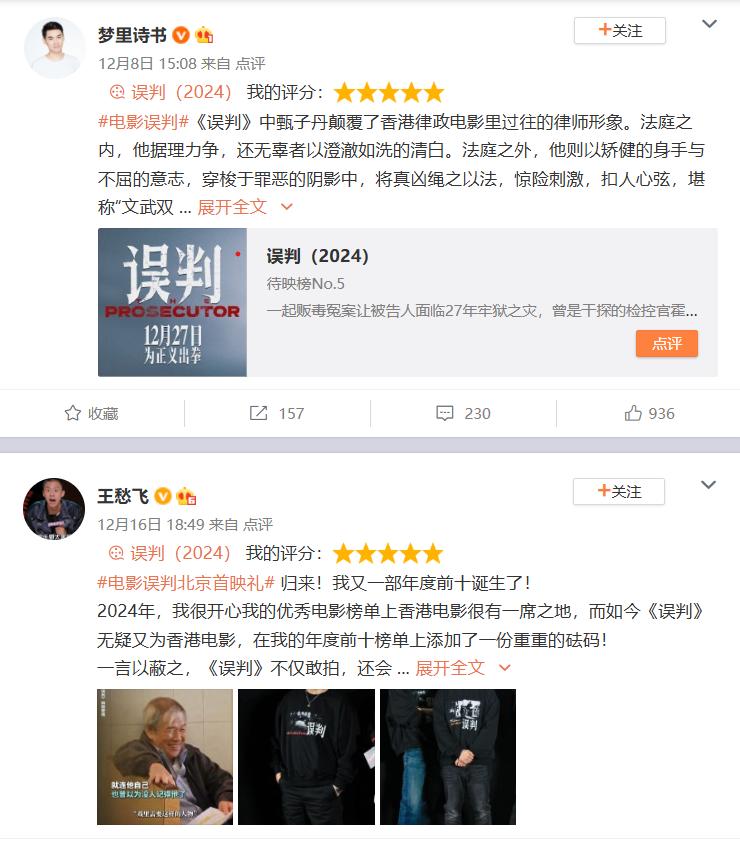Screen dimensions: 740x847
Task: Open the #电影误判# hashtag topic
Action: [143, 122]
